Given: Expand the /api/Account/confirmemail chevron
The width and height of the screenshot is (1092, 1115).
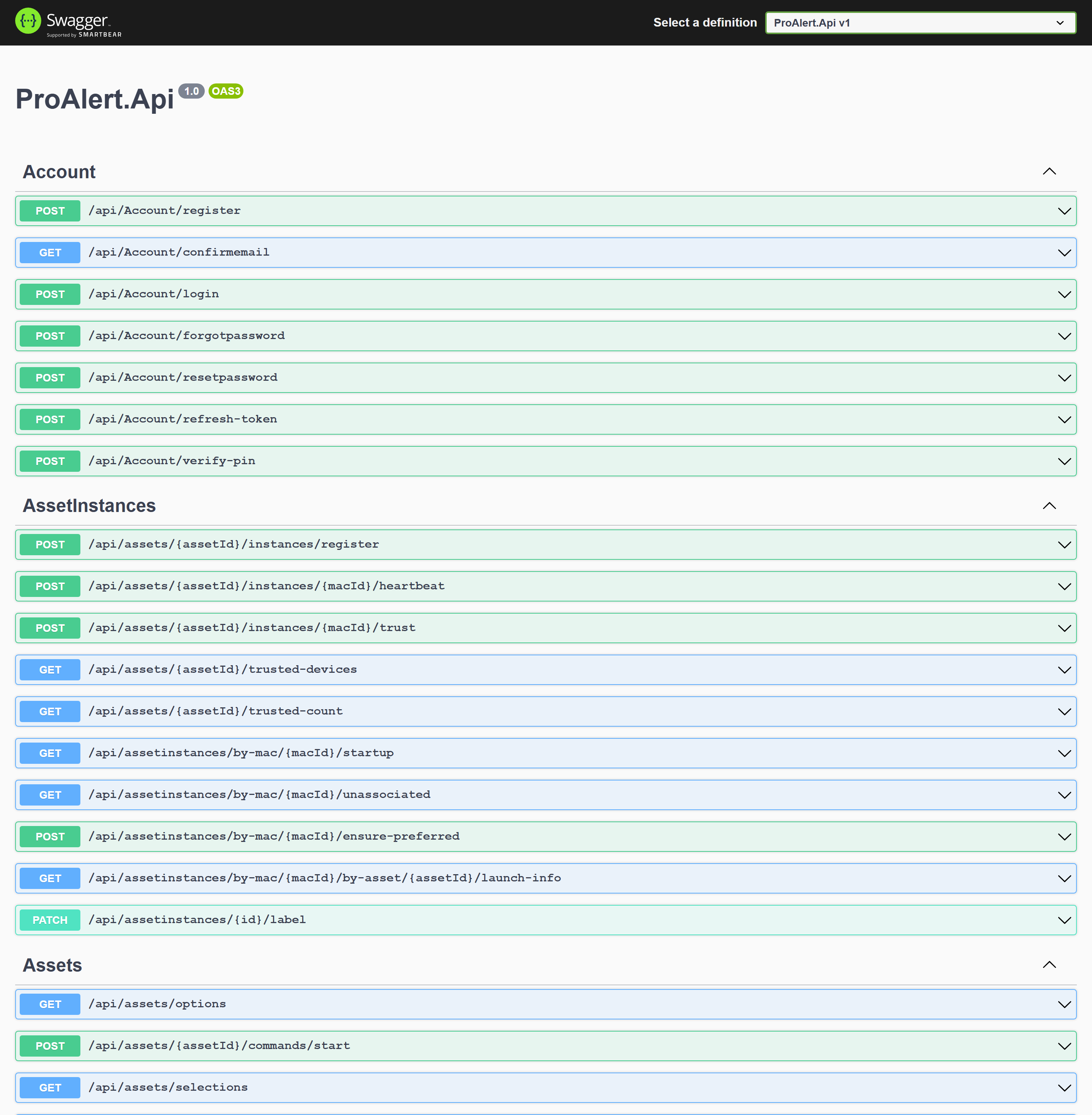Looking at the screenshot, I should tap(1064, 253).
